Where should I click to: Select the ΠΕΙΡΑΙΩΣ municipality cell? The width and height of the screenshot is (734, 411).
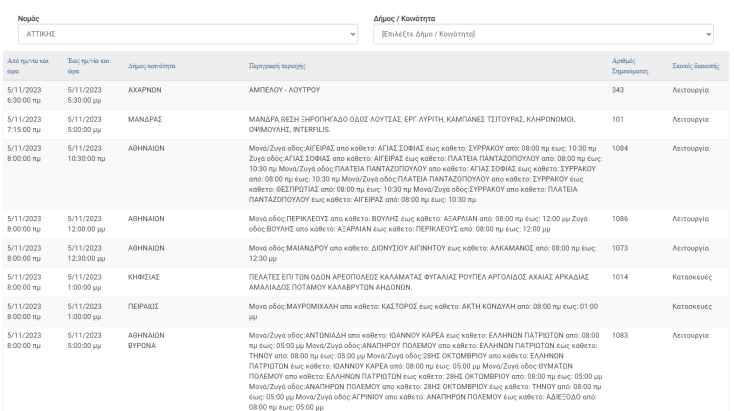(145, 306)
